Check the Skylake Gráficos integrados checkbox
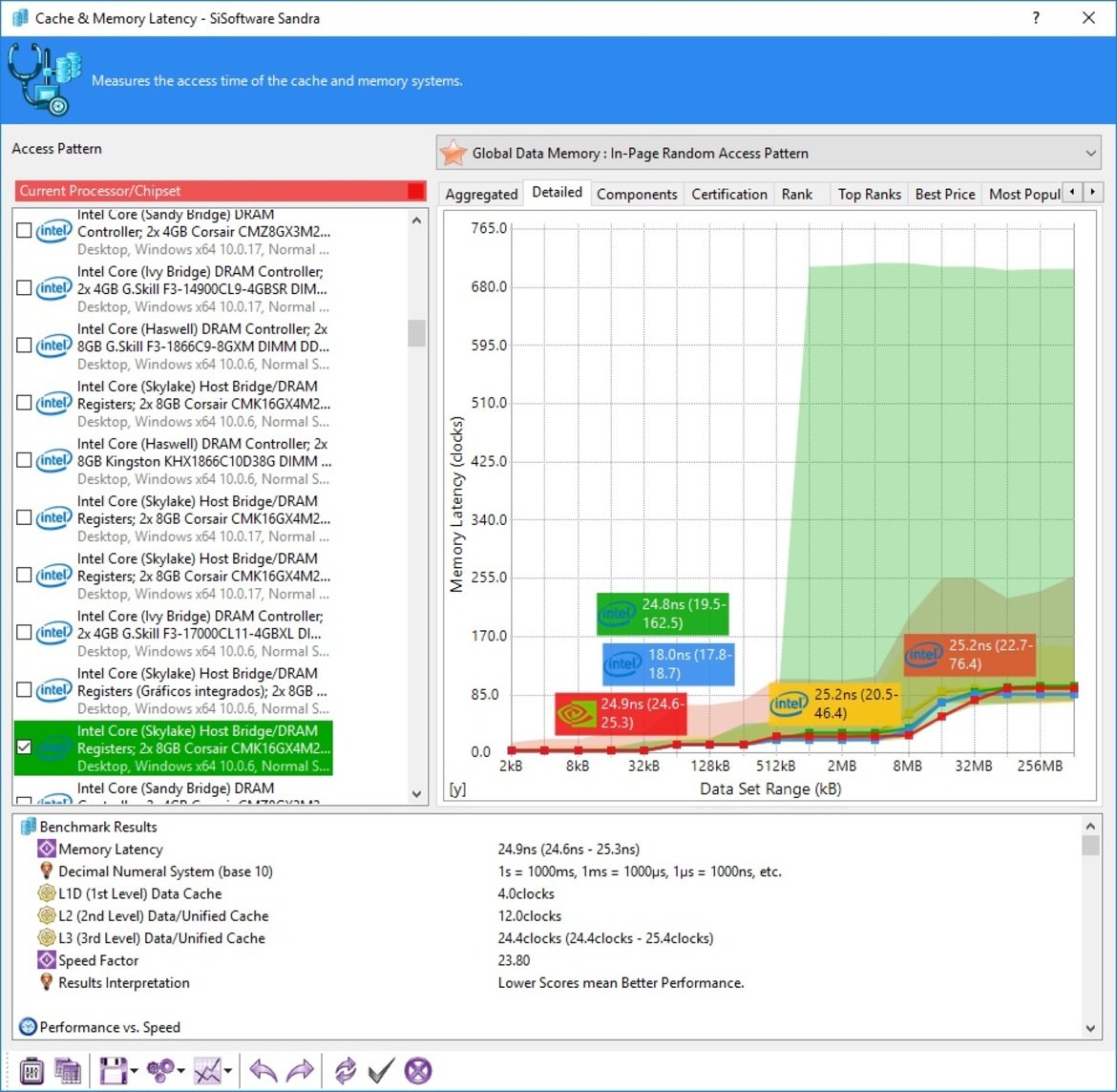This screenshot has width=1117, height=1092. [24, 689]
